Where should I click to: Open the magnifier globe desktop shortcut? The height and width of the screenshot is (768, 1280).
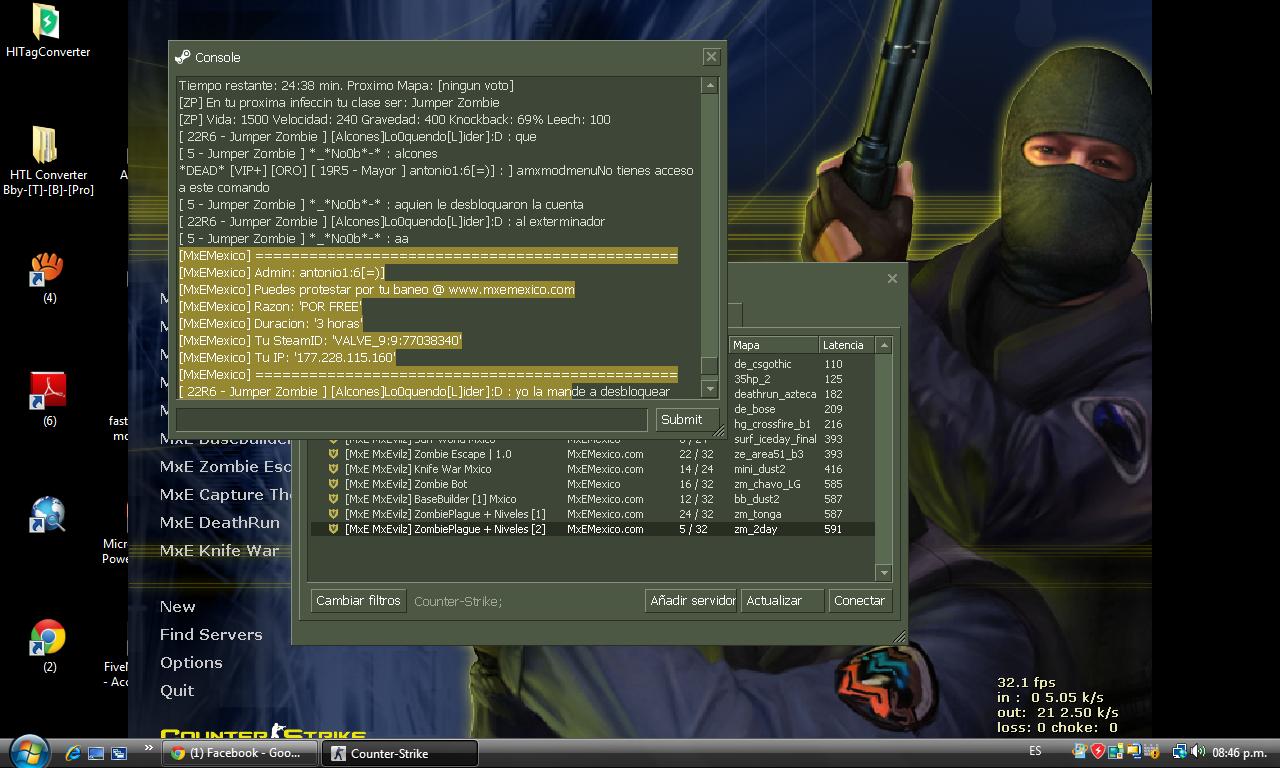(47, 515)
